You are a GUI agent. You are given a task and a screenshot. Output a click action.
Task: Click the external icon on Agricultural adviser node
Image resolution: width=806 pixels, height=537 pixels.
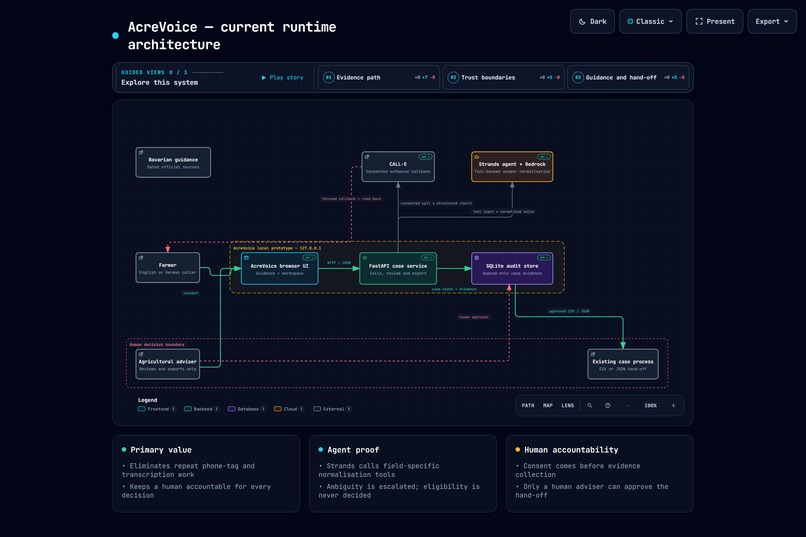(x=141, y=355)
